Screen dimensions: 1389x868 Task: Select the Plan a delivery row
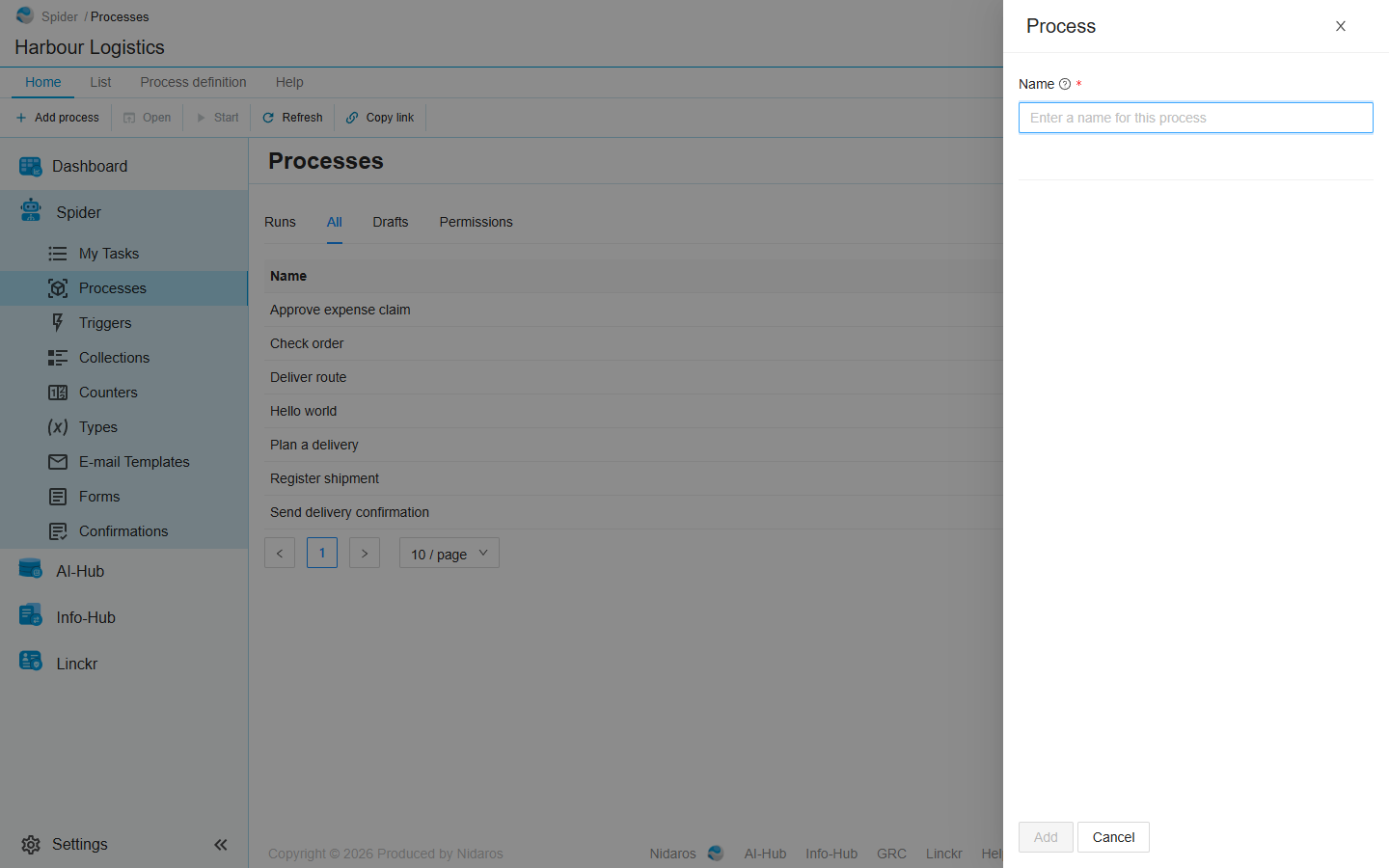pos(634,445)
